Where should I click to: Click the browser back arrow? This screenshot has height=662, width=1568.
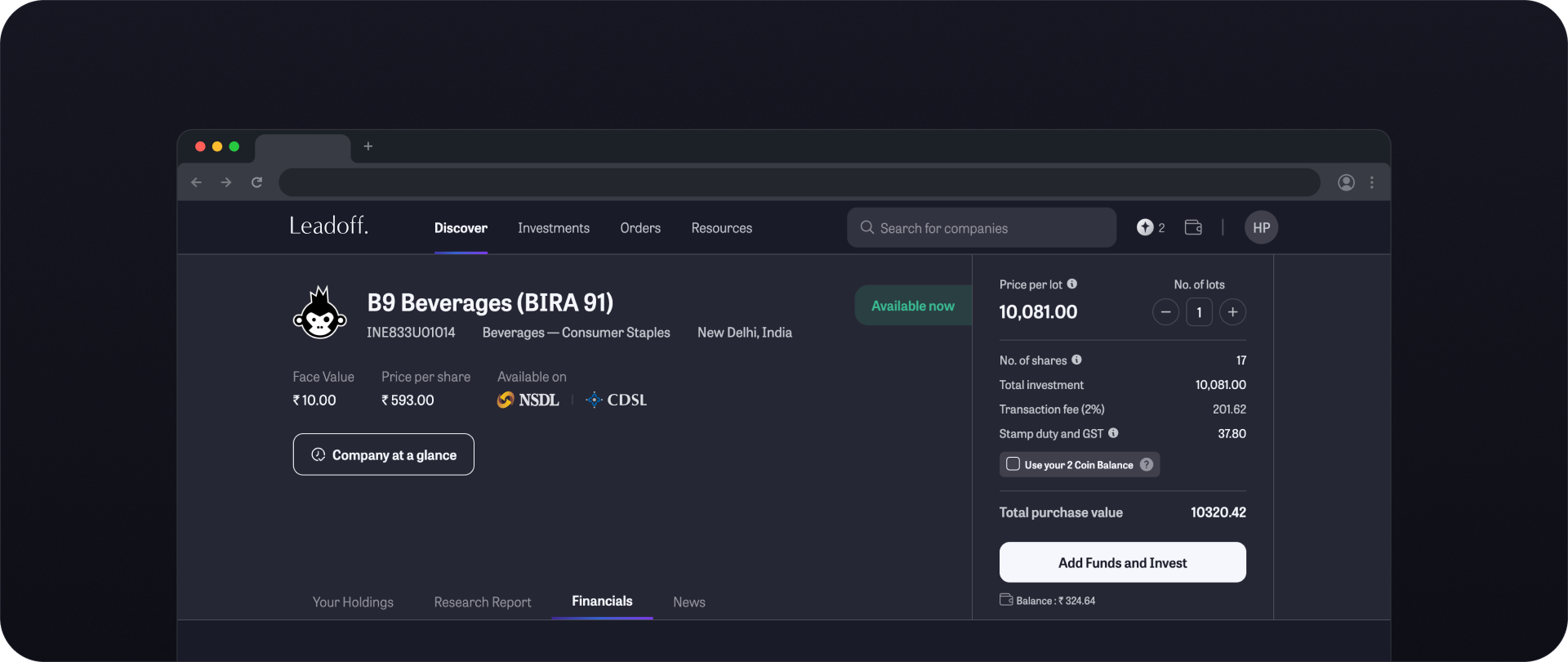[x=196, y=182]
